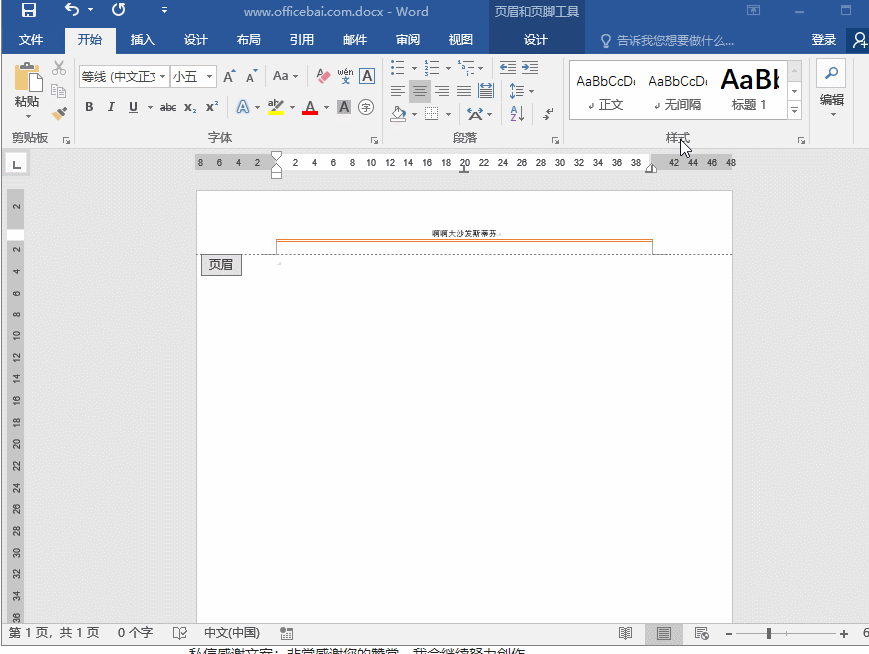
Task: Click the Phonetic Guide wén icon
Action: (345, 76)
